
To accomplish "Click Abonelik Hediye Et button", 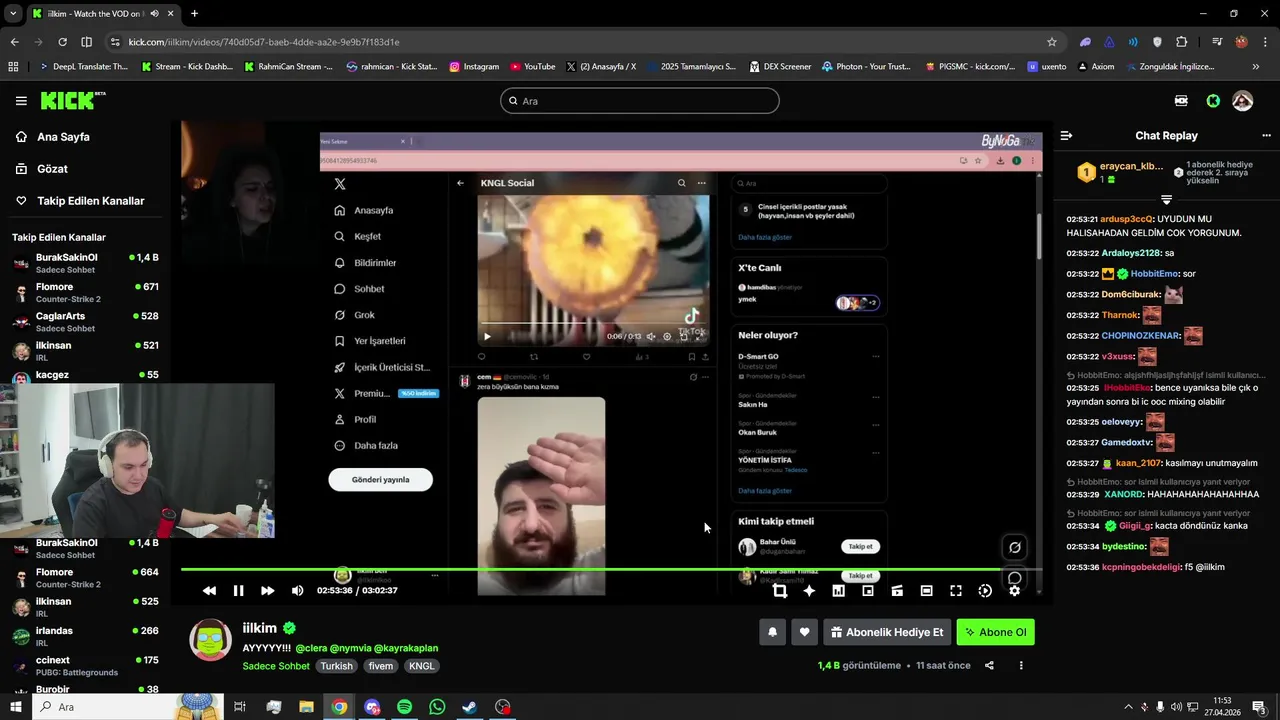I will pos(886,632).
